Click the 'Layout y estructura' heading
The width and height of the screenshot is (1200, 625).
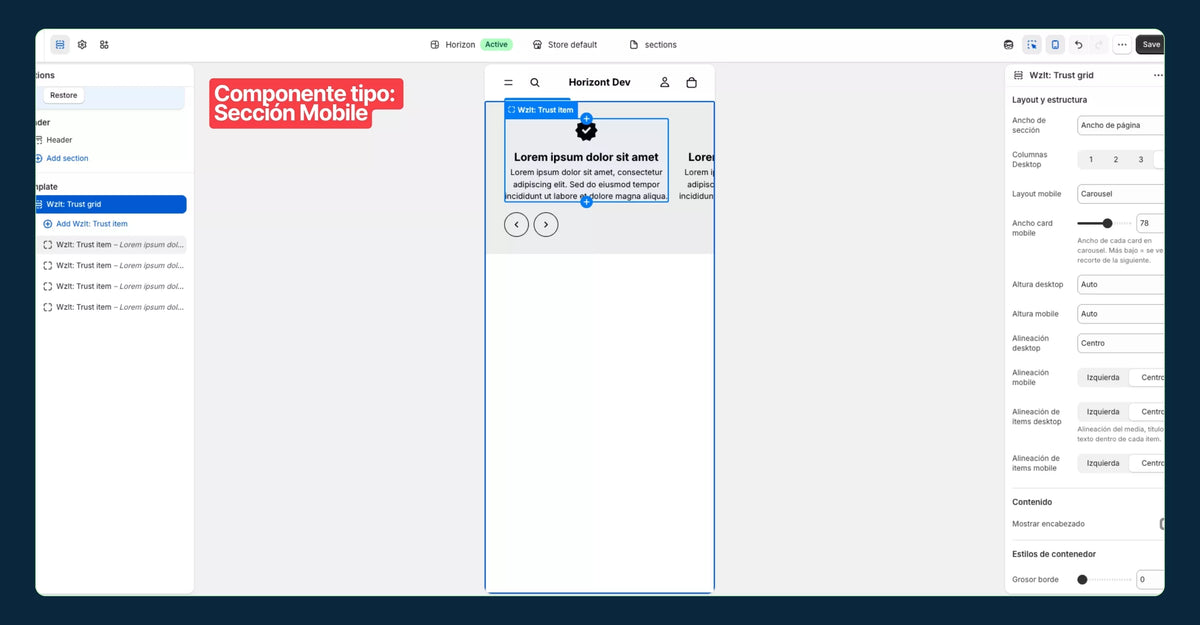pos(1049,100)
